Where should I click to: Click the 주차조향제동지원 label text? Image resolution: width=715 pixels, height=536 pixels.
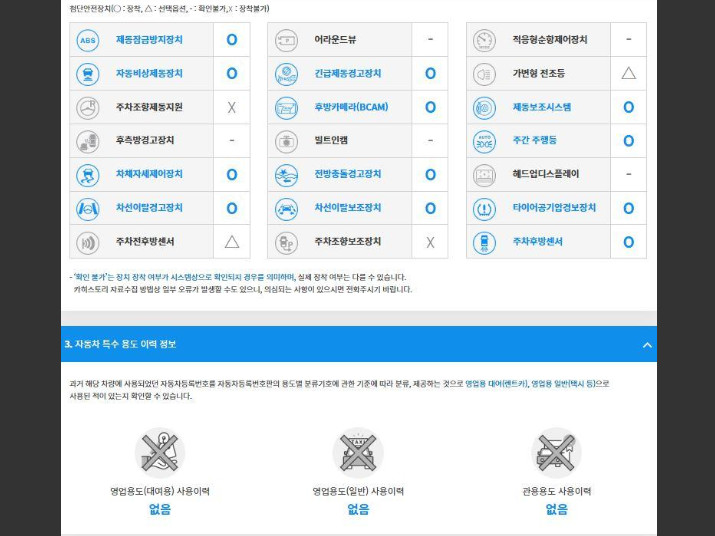coord(149,107)
